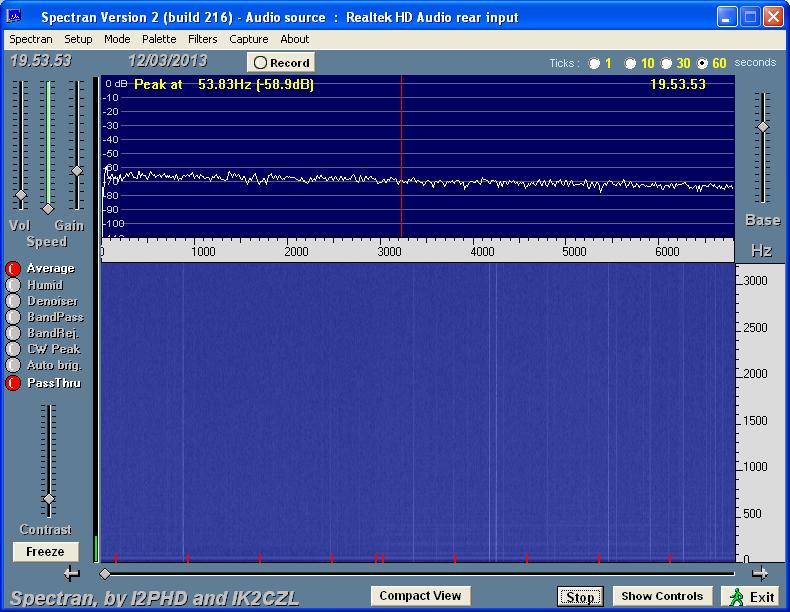
Task: Toggle the PassThru option
Action: coord(13,383)
